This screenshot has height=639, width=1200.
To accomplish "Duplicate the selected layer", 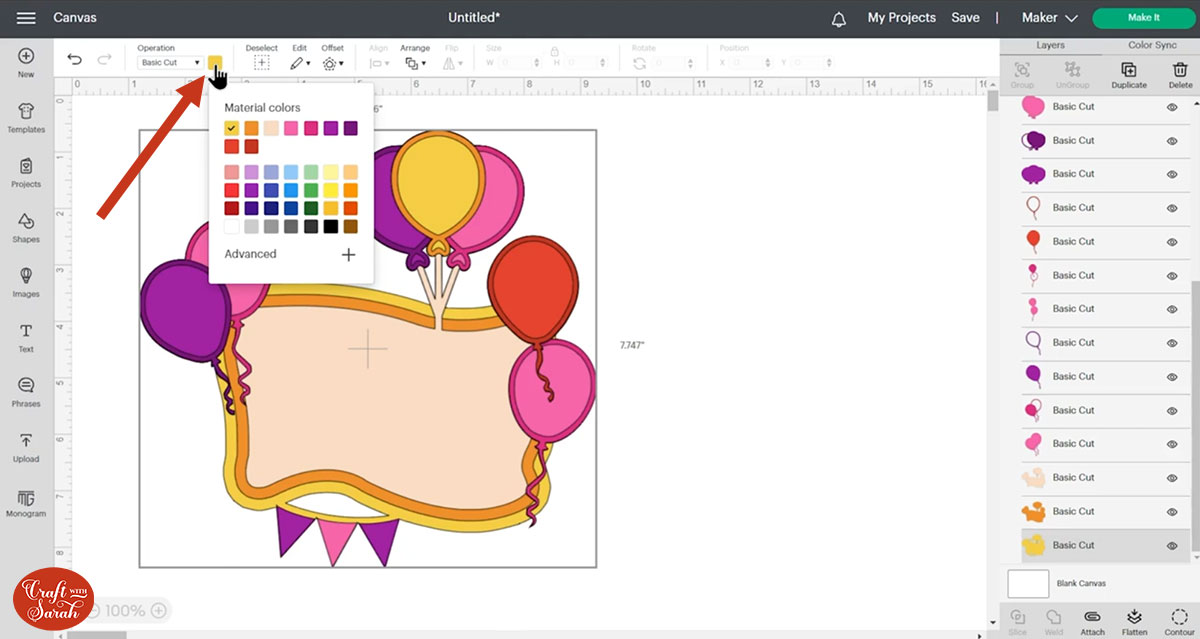I will coord(1128,74).
